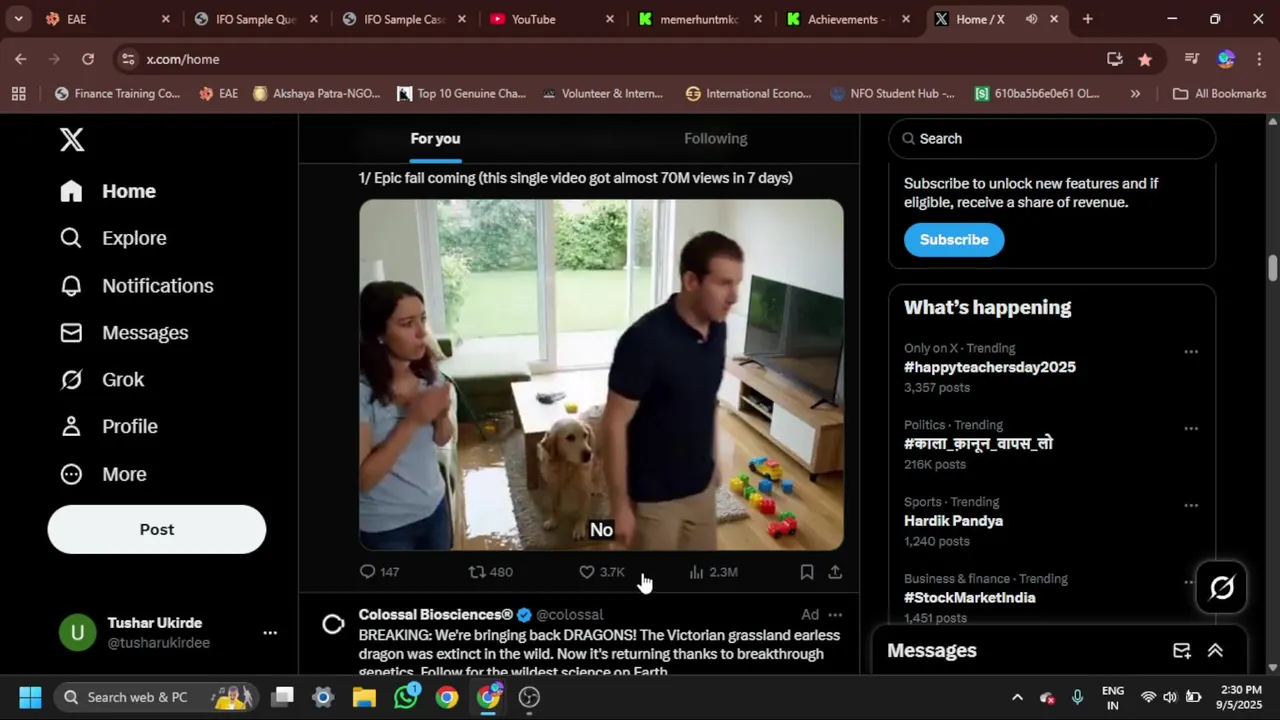Open options for the Politics trend

[1191, 429]
